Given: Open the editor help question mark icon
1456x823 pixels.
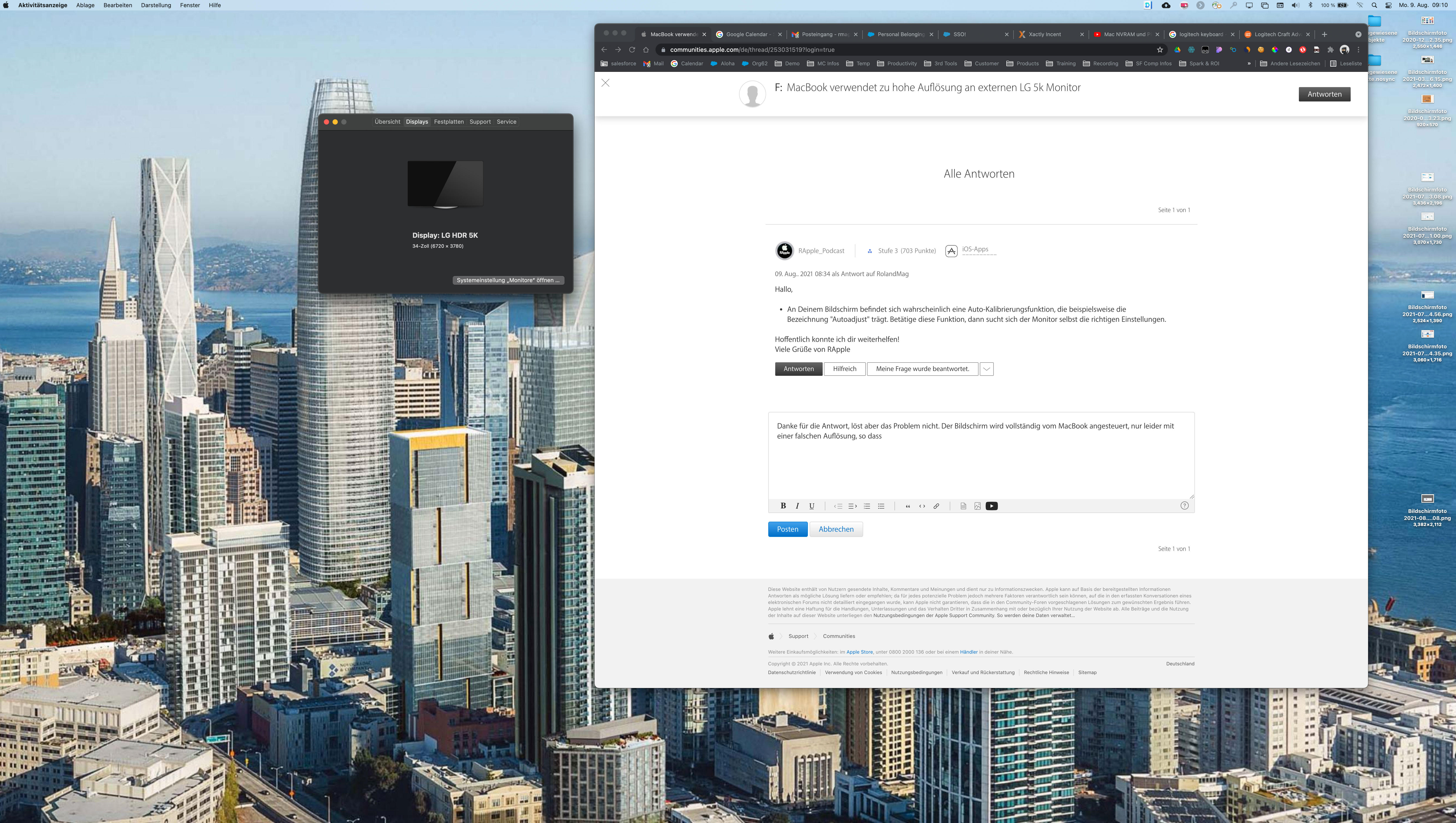Looking at the screenshot, I should (1184, 506).
